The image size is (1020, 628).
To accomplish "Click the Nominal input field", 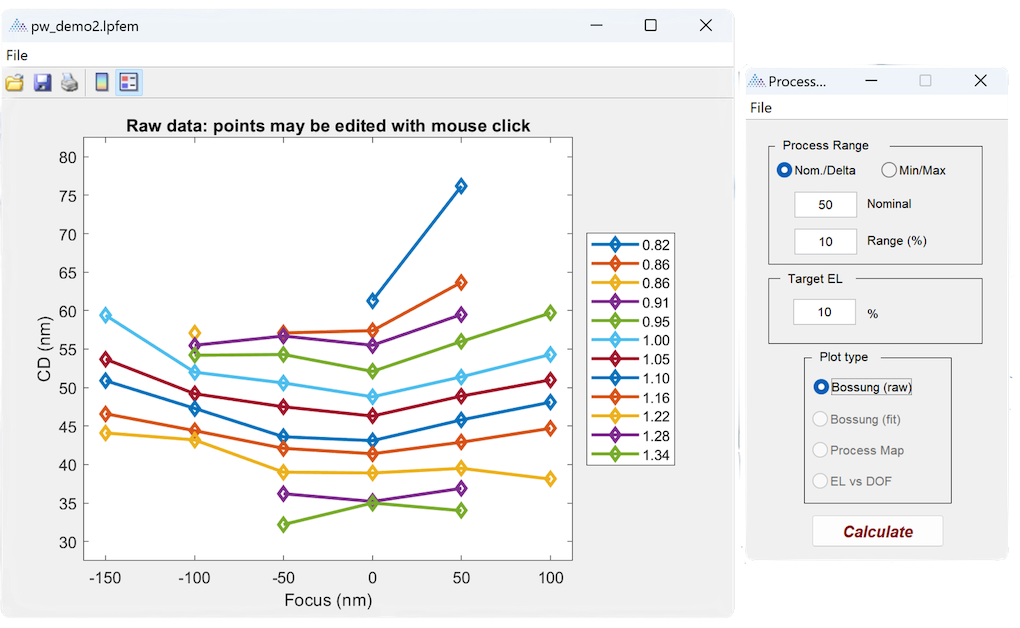I will [825, 205].
